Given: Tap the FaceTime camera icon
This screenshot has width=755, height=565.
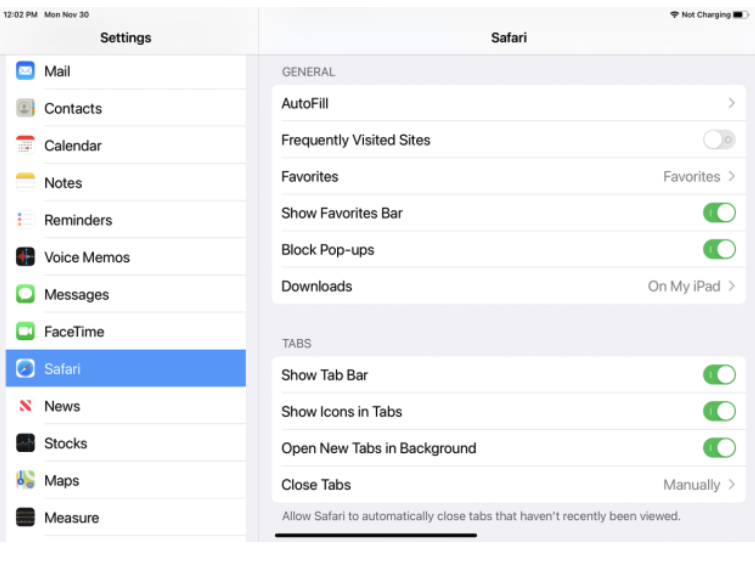Looking at the screenshot, I should (26, 332).
